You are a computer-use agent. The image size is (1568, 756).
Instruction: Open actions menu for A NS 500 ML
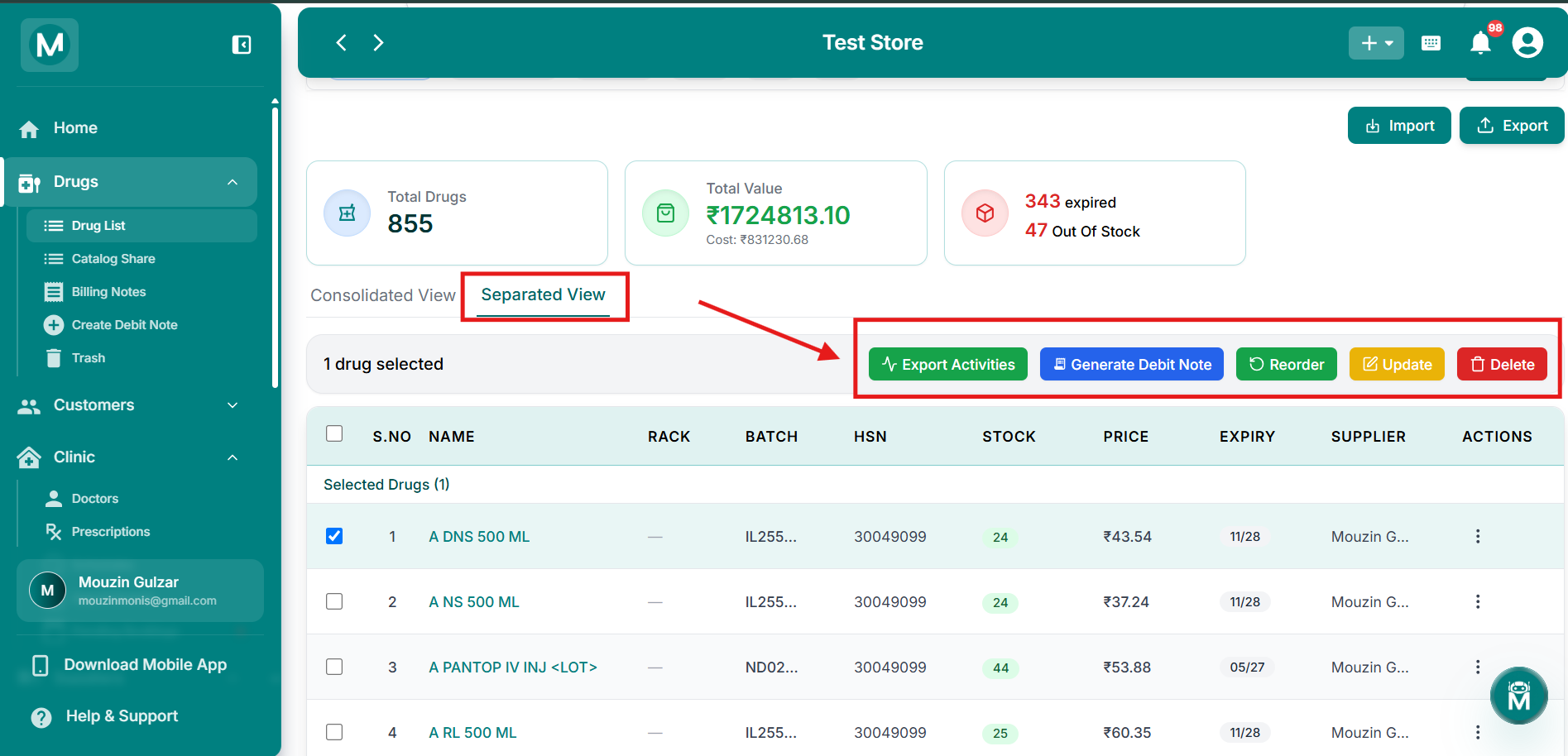coord(1478,601)
